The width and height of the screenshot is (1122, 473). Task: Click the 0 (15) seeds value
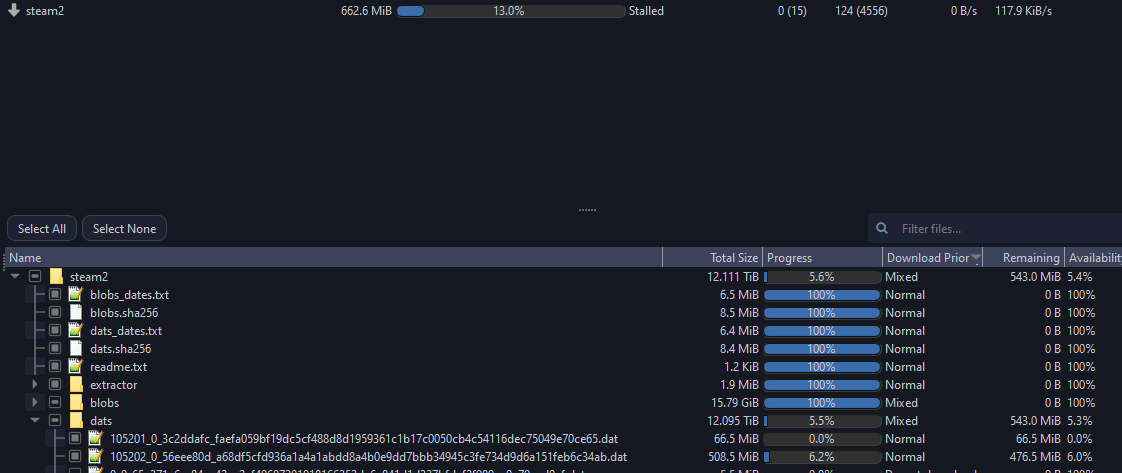792,11
